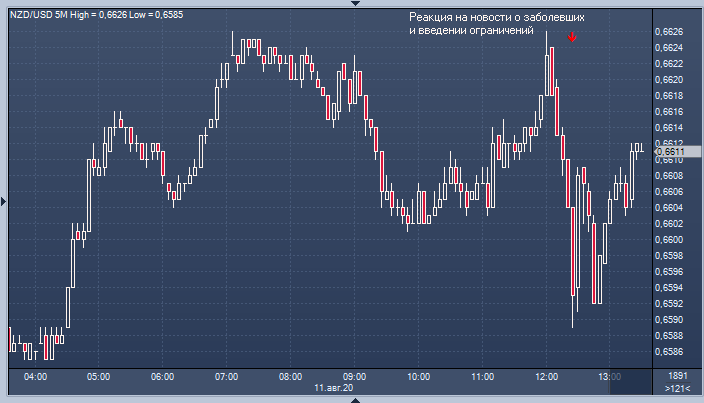Click the left side panel arrow
This screenshot has height=403, width=704.
[4, 202]
